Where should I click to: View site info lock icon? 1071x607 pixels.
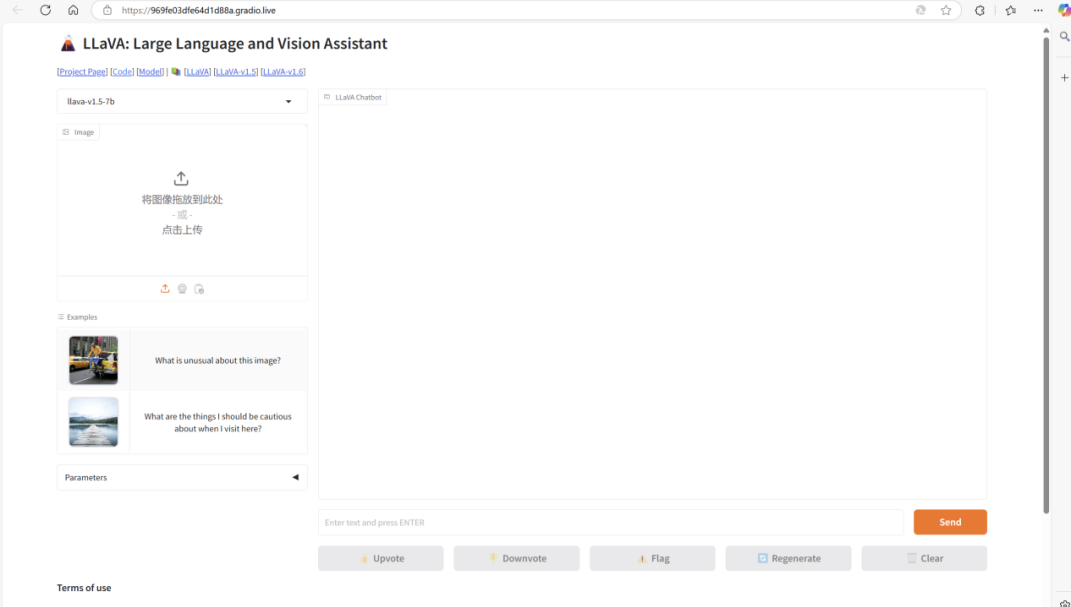click(x=107, y=10)
